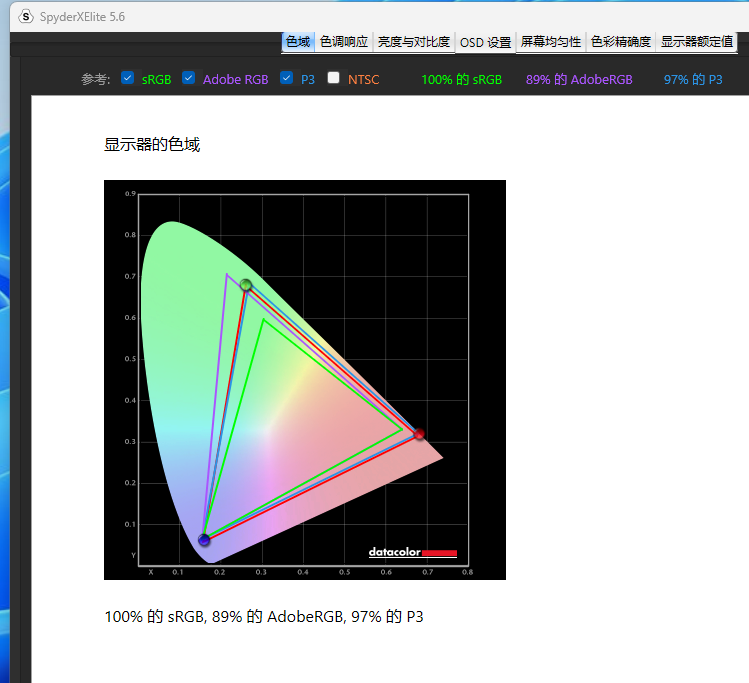Click the datacolor logo in the chart
Viewport: 749px width, 683px height.
point(413,552)
